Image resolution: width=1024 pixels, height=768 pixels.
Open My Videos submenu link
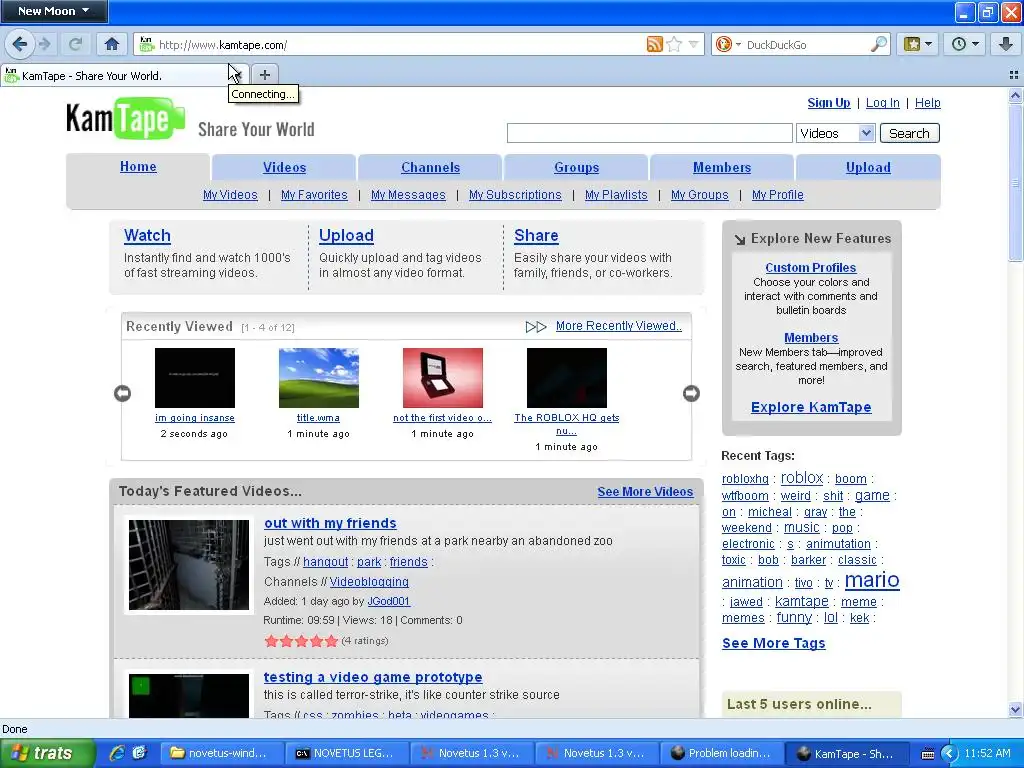tap(230, 195)
